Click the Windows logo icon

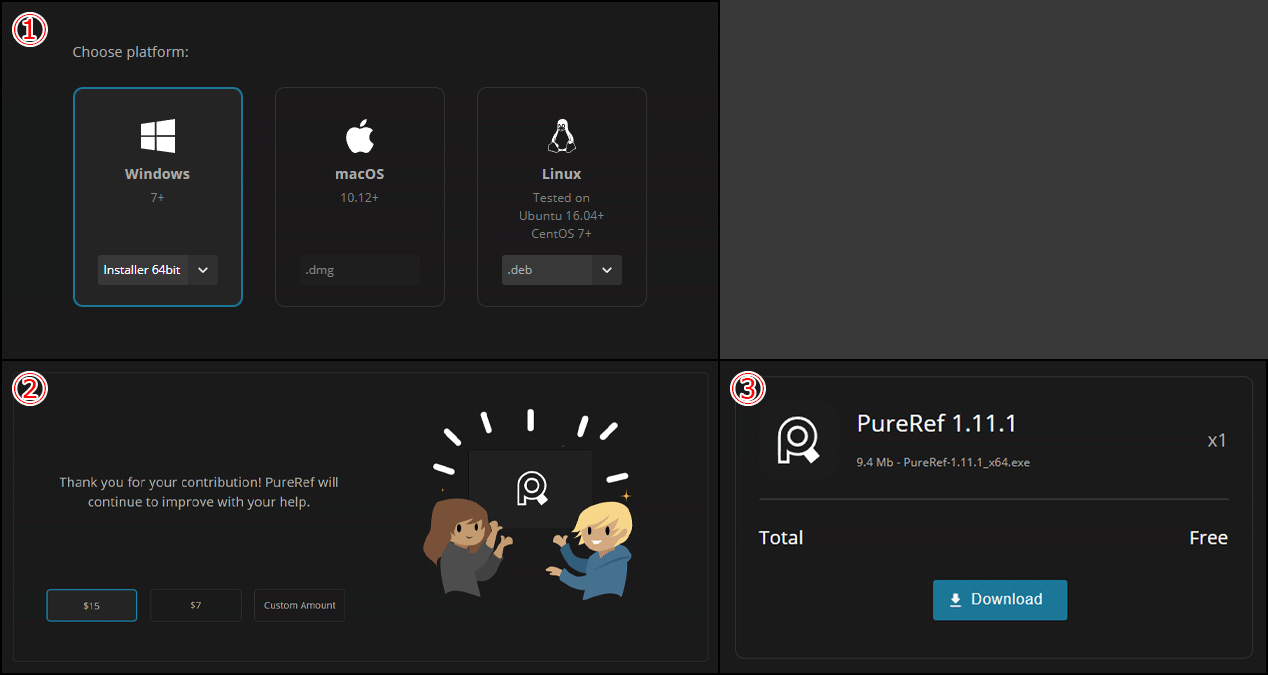tap(157, 136)
